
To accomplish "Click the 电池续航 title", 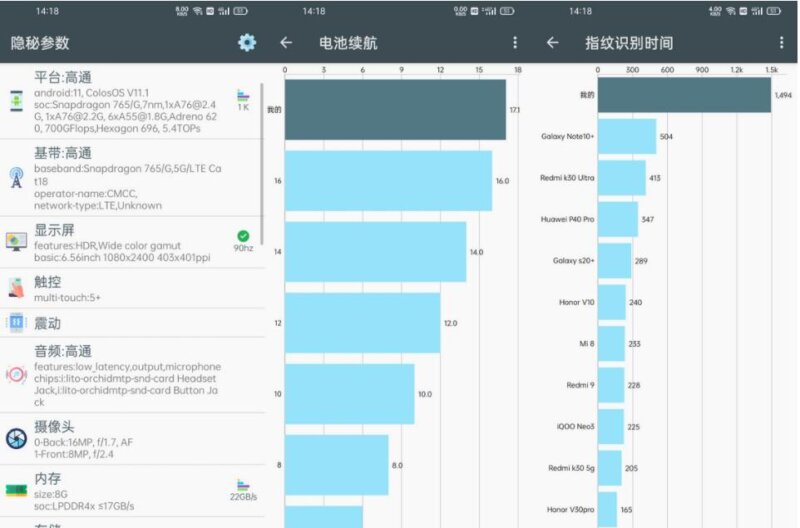I will (x=348, y=43).
